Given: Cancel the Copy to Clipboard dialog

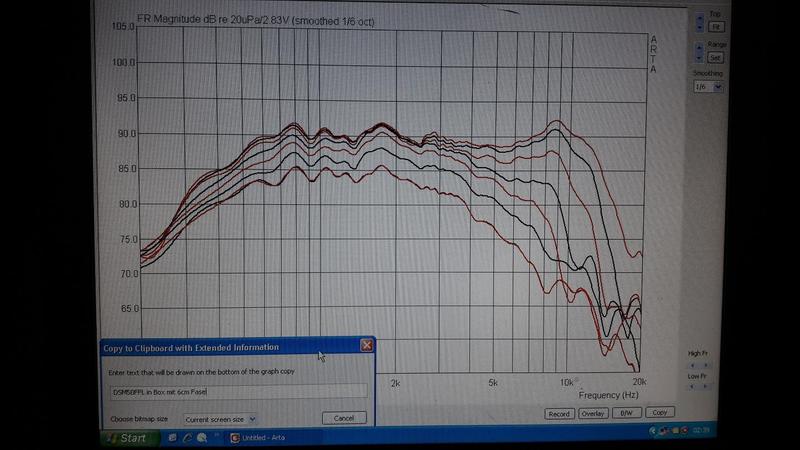Looking at the screenshot, I should coord(344,418).
